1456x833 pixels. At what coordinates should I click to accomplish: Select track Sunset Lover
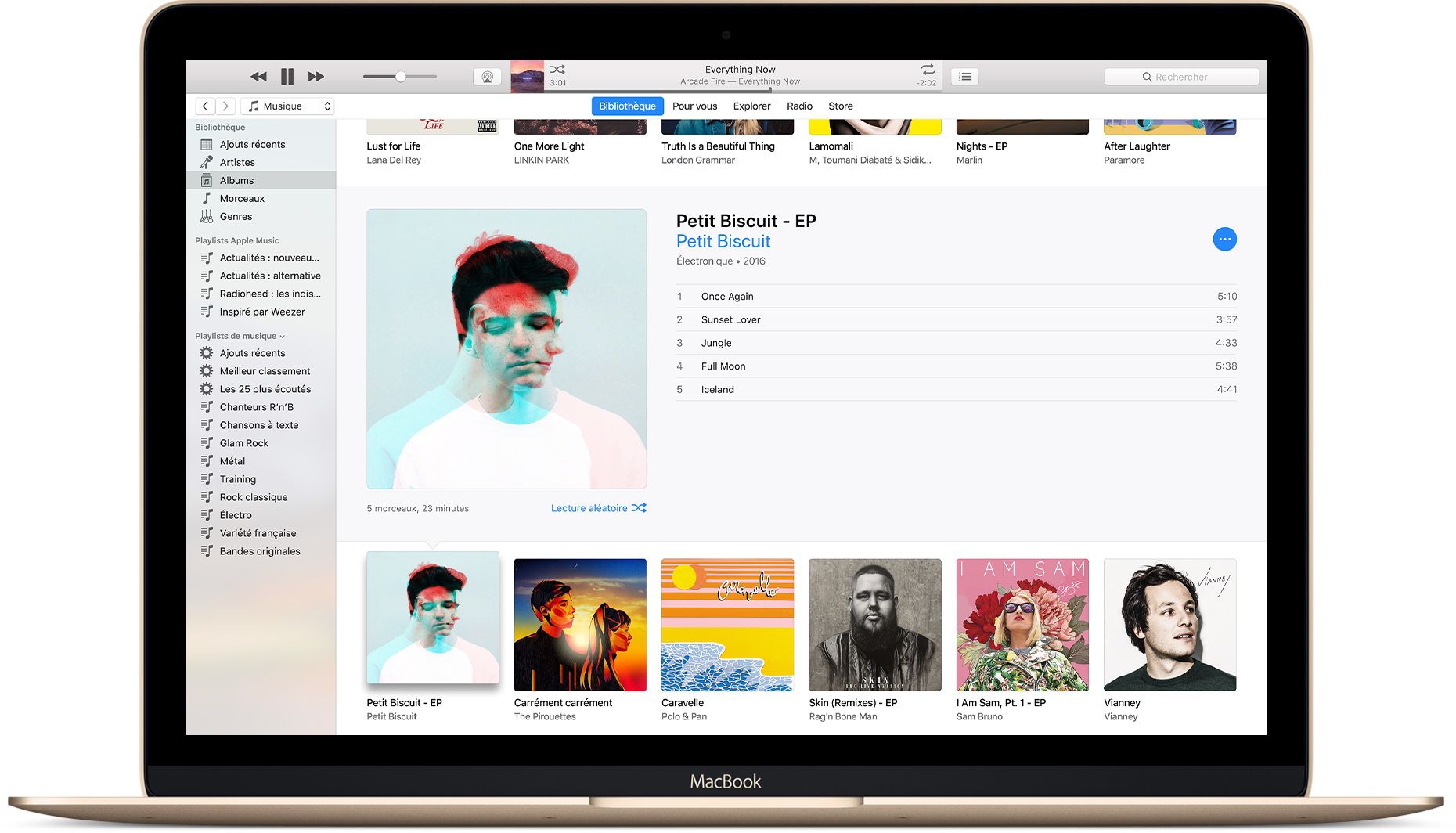coord(957,319)
